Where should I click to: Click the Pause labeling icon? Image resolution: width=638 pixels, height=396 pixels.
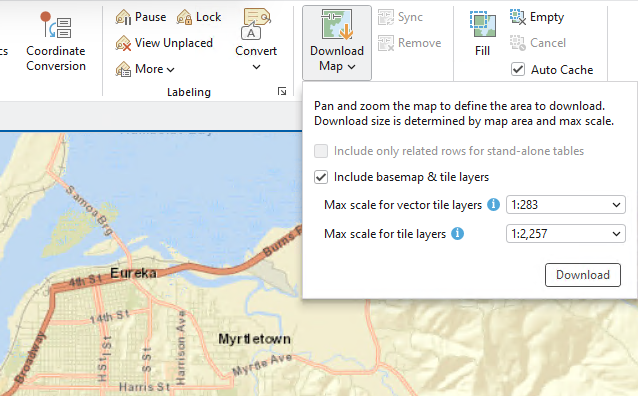point(123,17)
